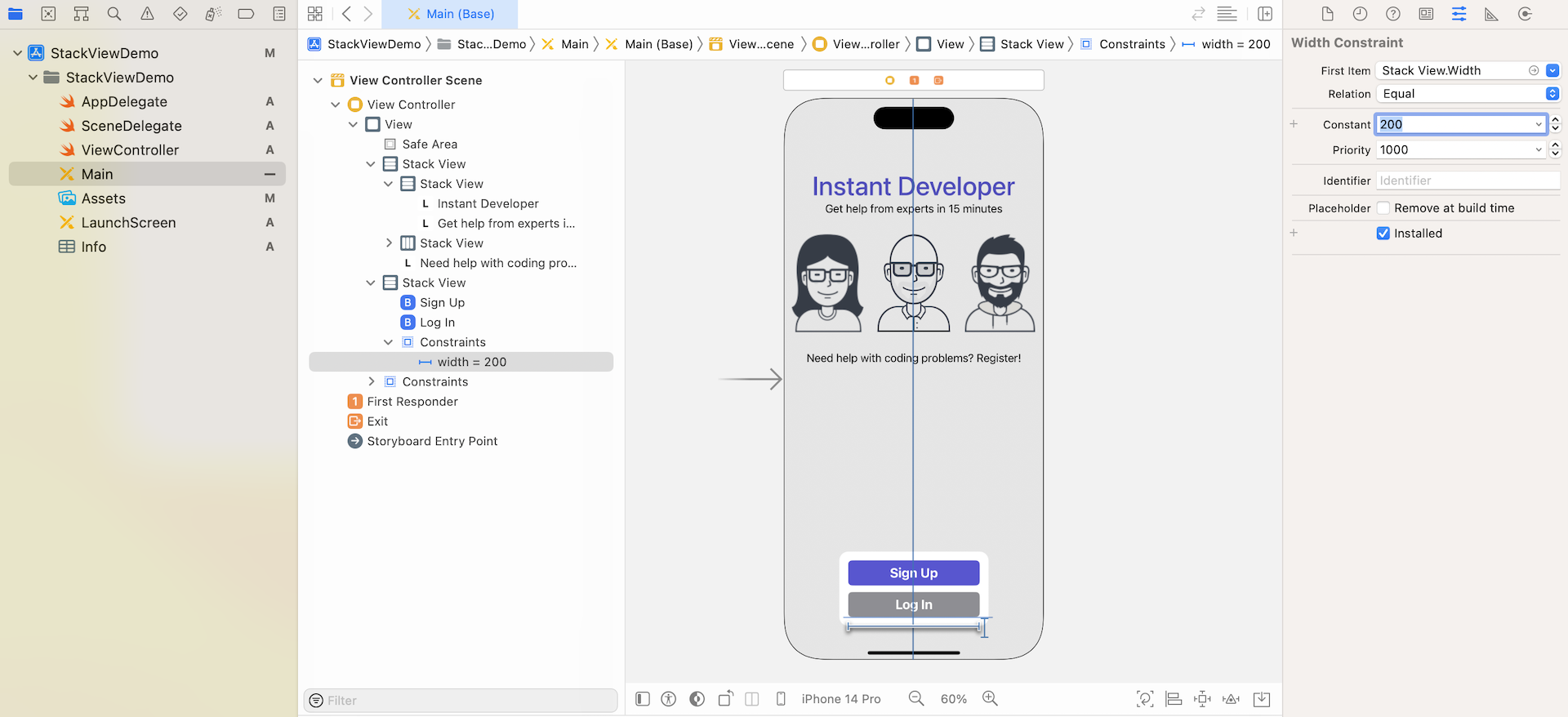Show the Connections inspector icon
Image resolution: width=1568 pixels, height=717 pixels.
coord(1524,14)
